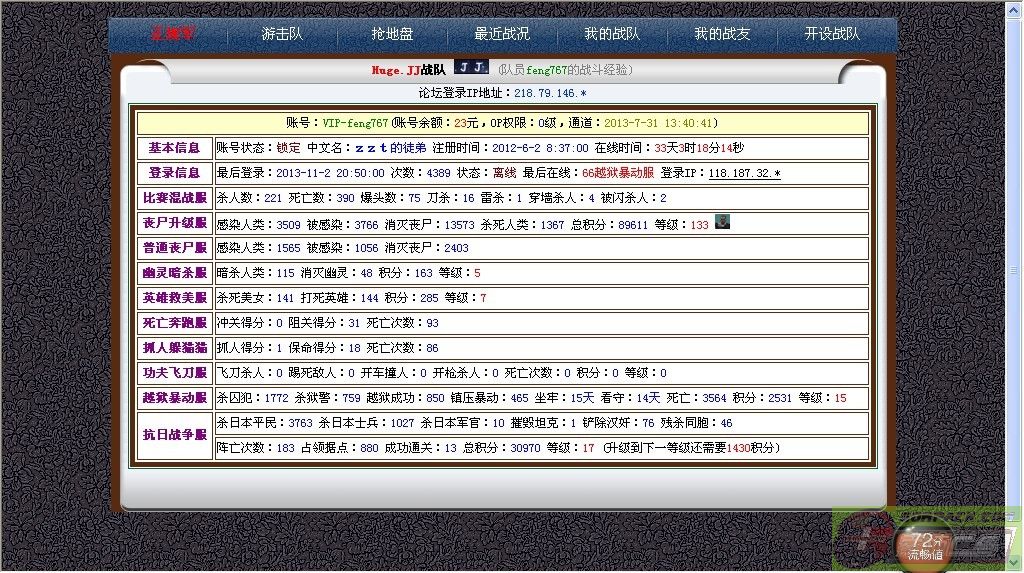
Task: Click the 抗日战争服 row header
Action: (175, 435)
